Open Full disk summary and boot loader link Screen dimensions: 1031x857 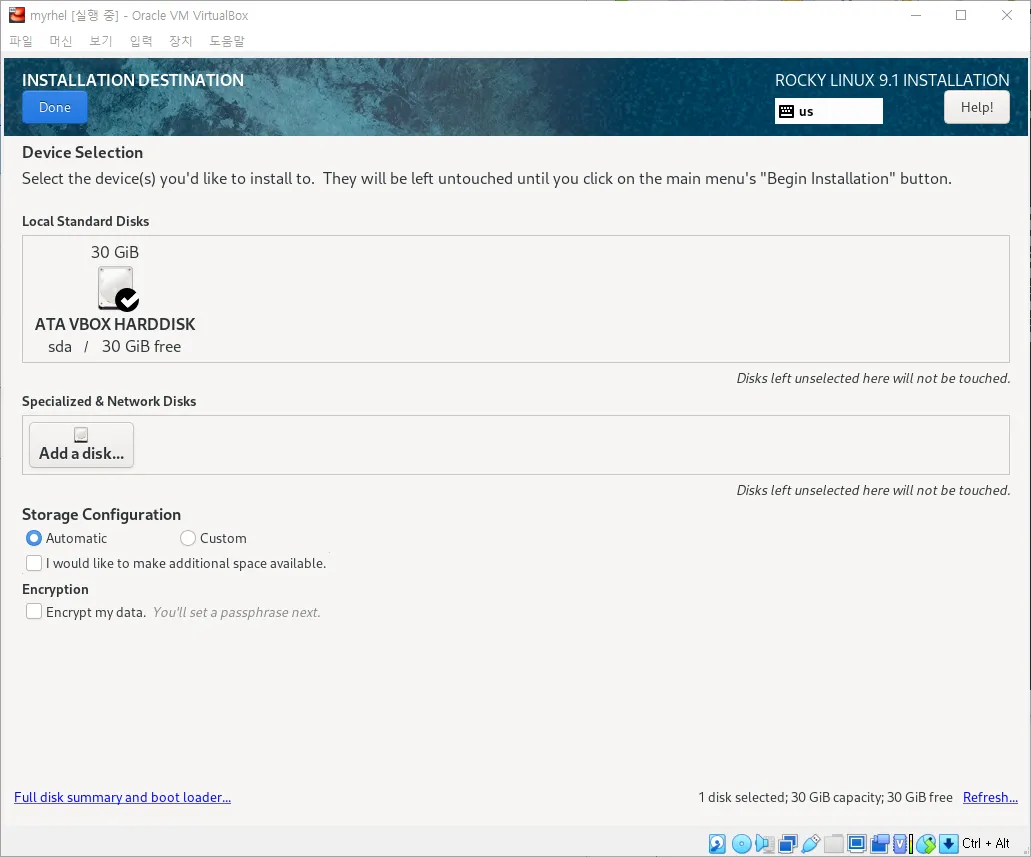(122, 797)
